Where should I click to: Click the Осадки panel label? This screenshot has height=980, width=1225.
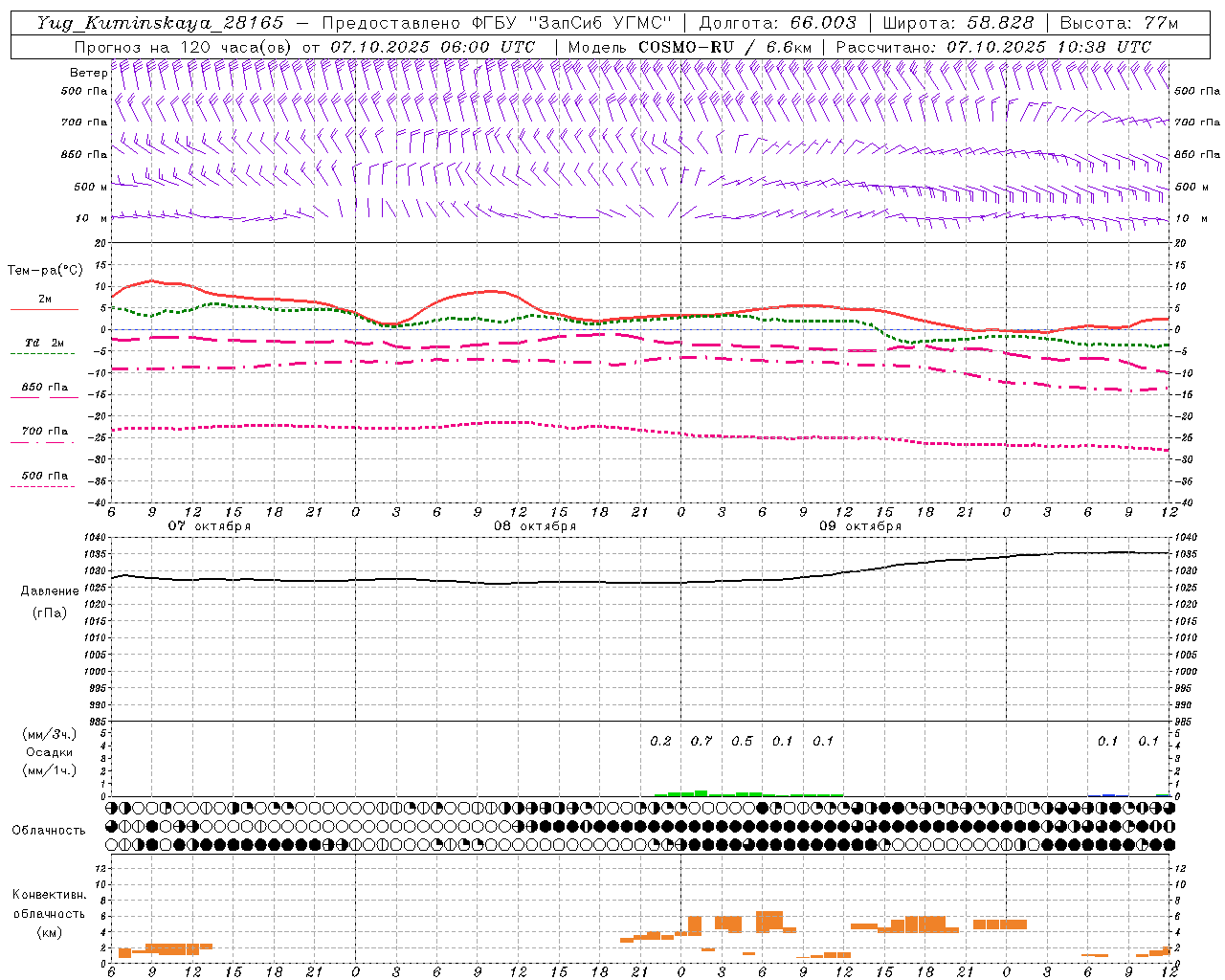pyautogui.click(x=50, y=752)
